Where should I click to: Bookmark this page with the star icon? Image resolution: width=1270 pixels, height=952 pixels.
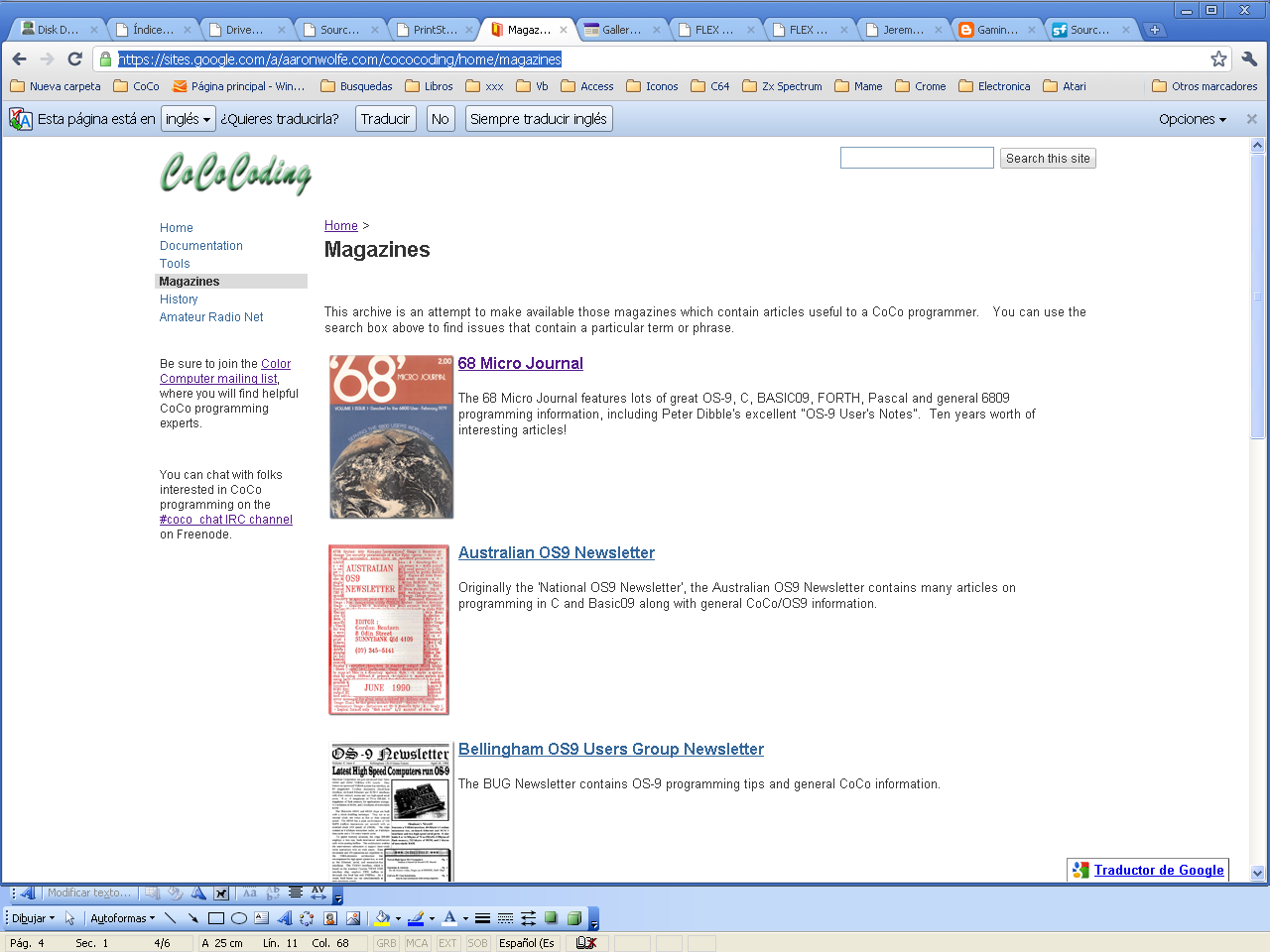1218,59
